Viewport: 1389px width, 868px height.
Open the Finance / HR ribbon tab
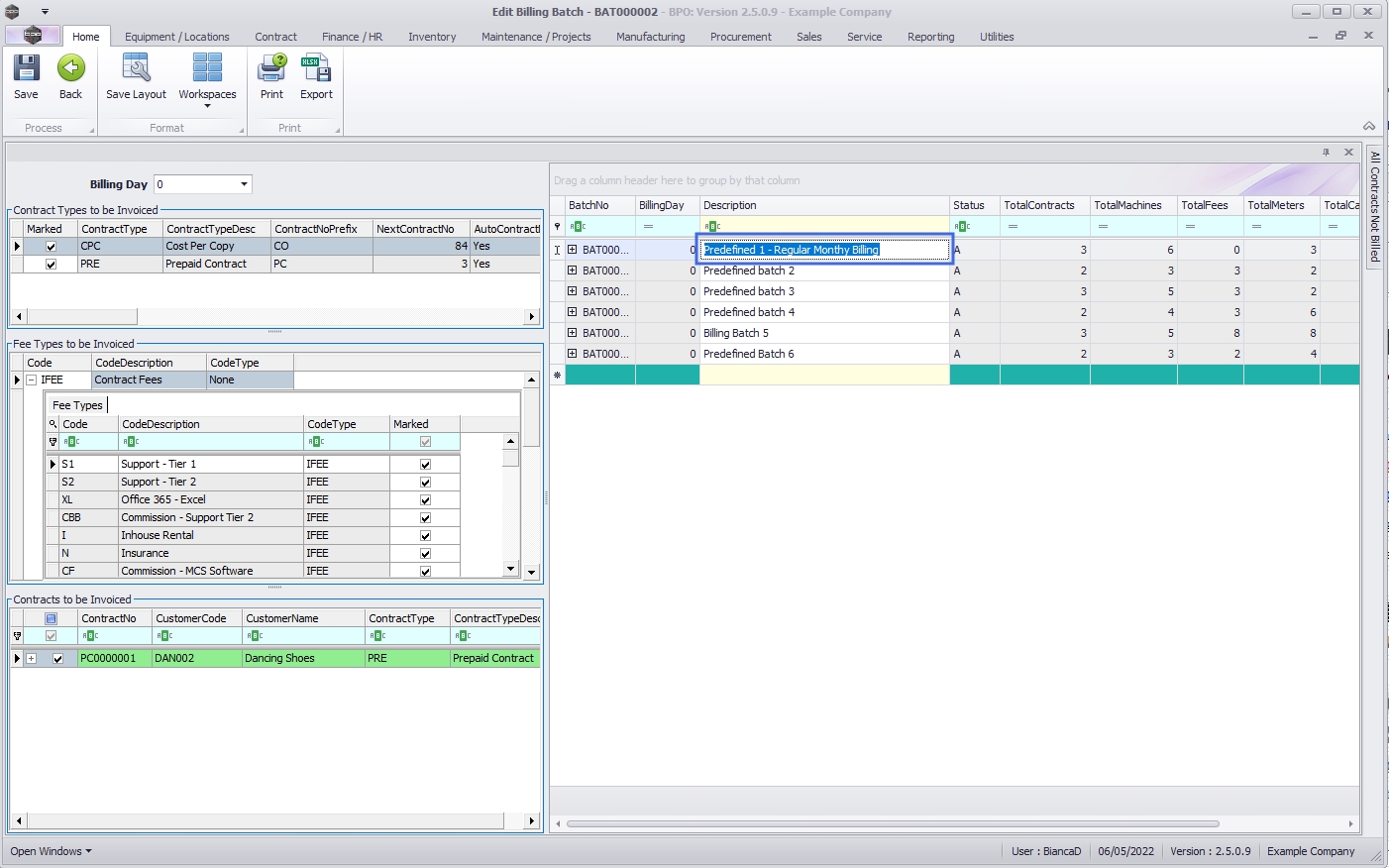coord(352,37)
